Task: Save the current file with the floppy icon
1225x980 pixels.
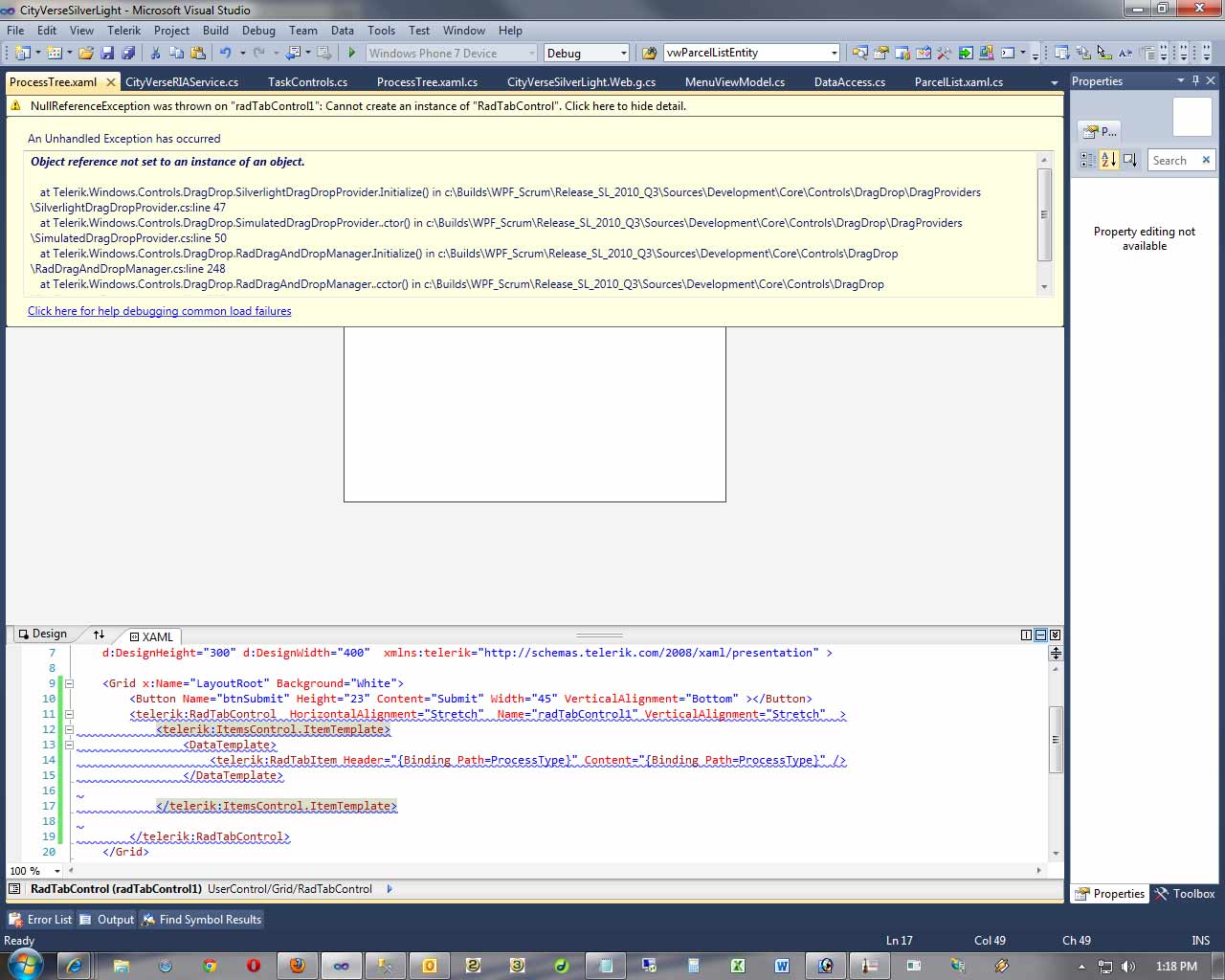Action: click(107, 54)
